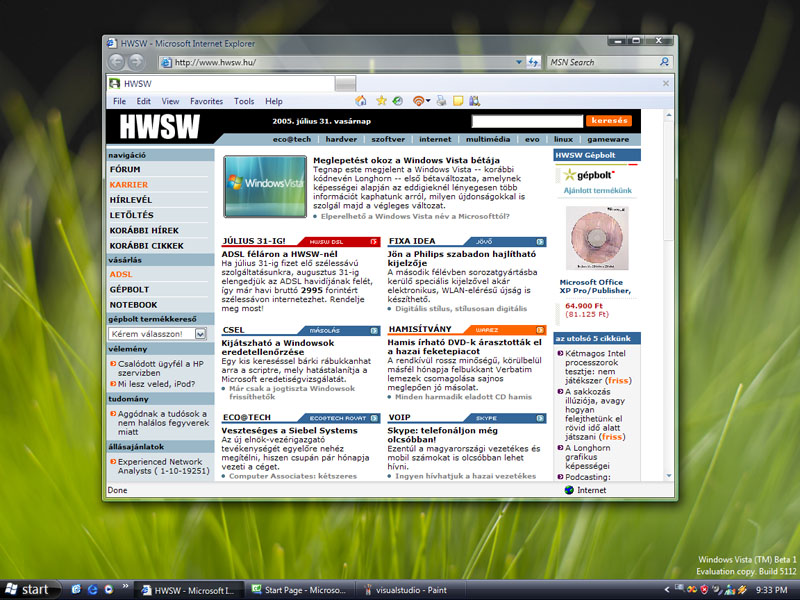Click the arrow icon on WAREZ banner
This screenshot has height=600, width=800.
pyautogui.click(x=540, y=330)
